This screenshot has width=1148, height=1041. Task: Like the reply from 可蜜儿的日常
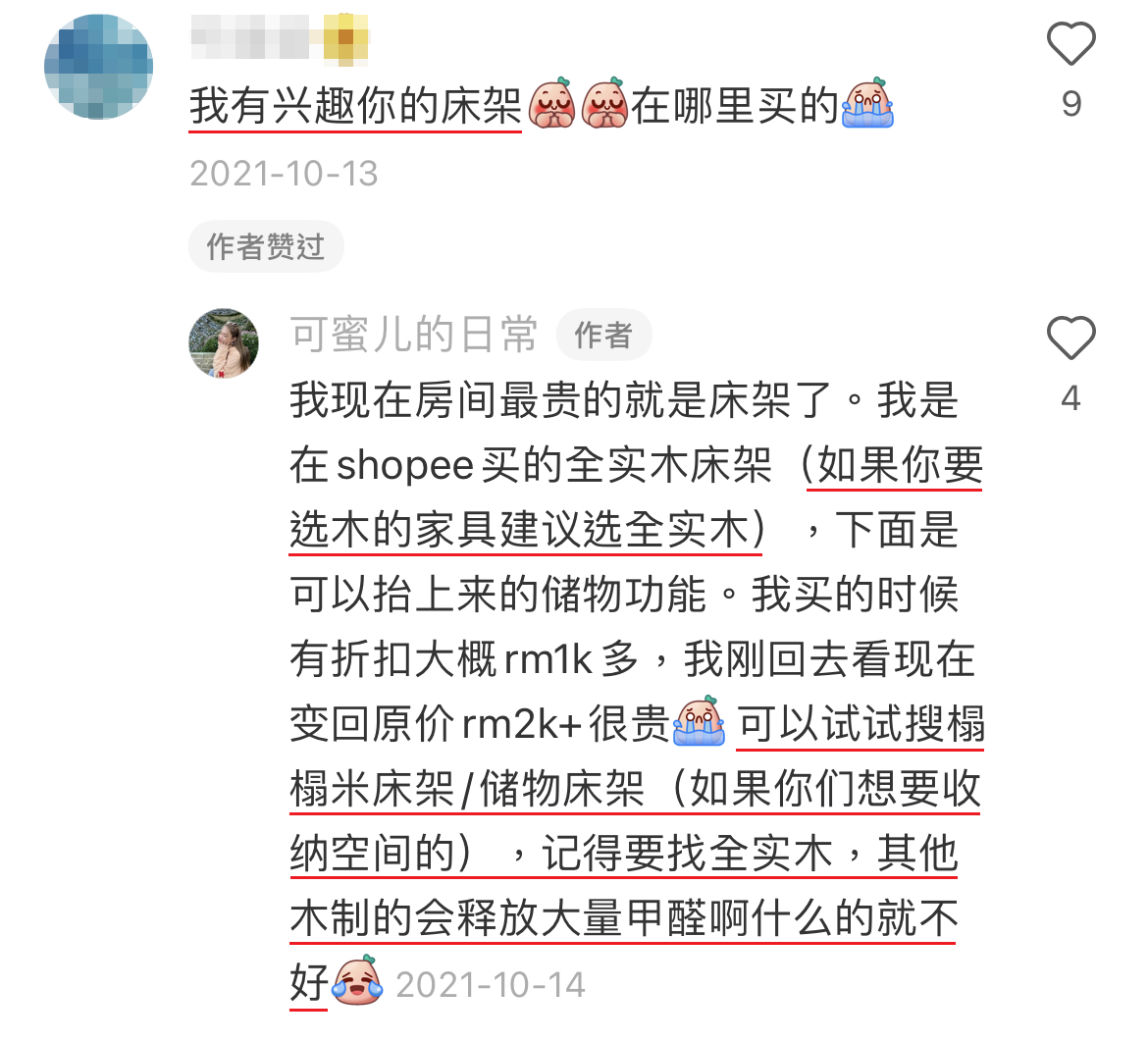coord(1070,338)
